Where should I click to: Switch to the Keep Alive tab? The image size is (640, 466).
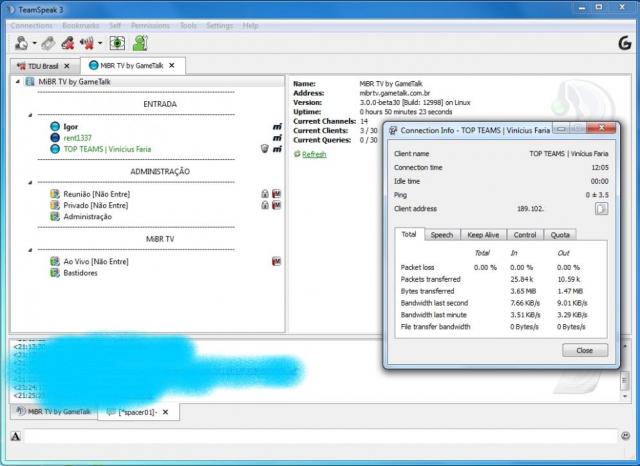coord(483,235)
